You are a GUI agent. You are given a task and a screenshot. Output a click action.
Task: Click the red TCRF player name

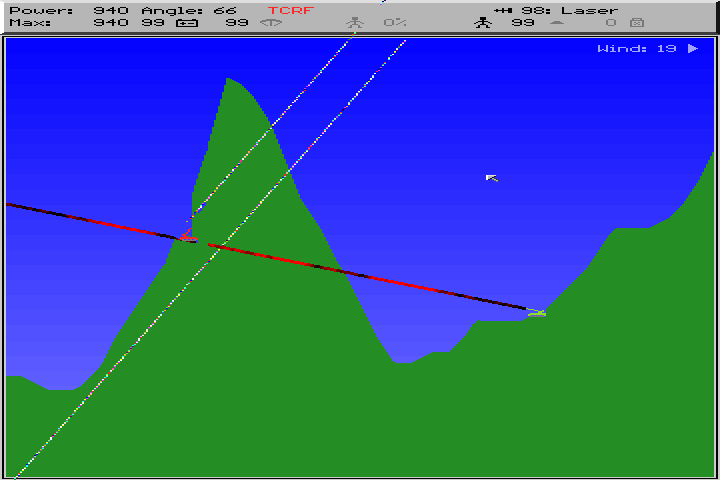(x=288, y=10)
